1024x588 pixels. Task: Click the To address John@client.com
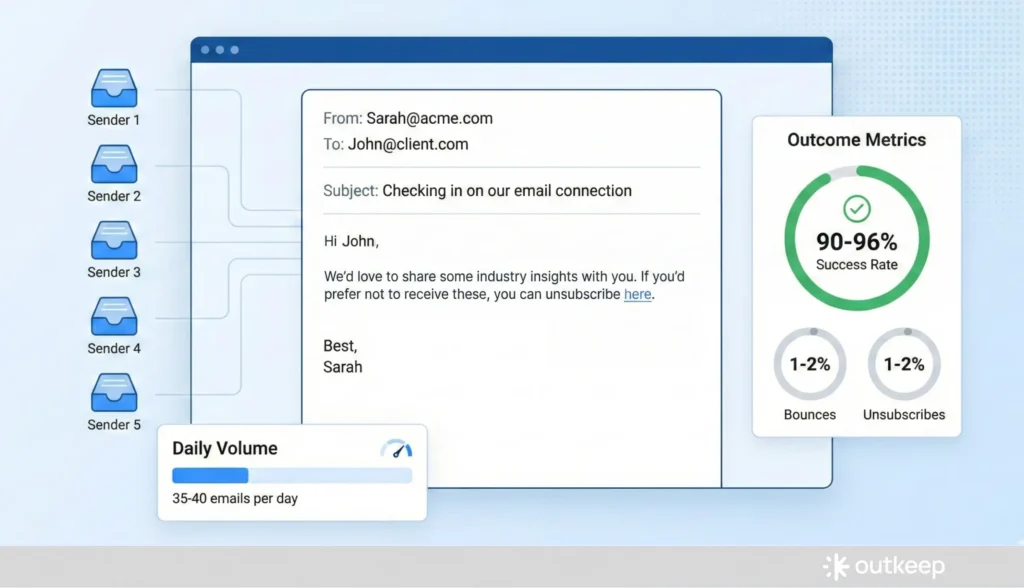pos(408,144)
